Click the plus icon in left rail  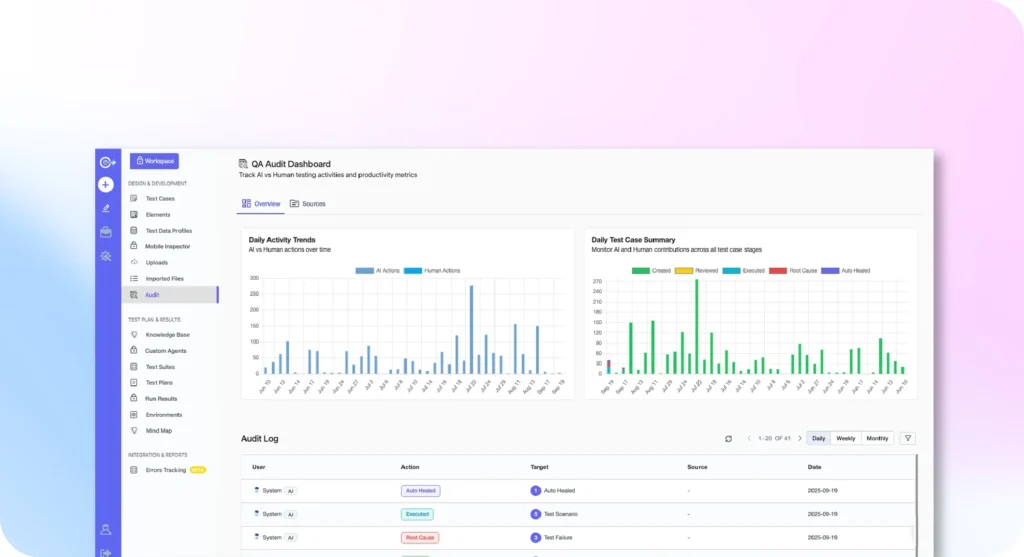(x=106, y=184)
